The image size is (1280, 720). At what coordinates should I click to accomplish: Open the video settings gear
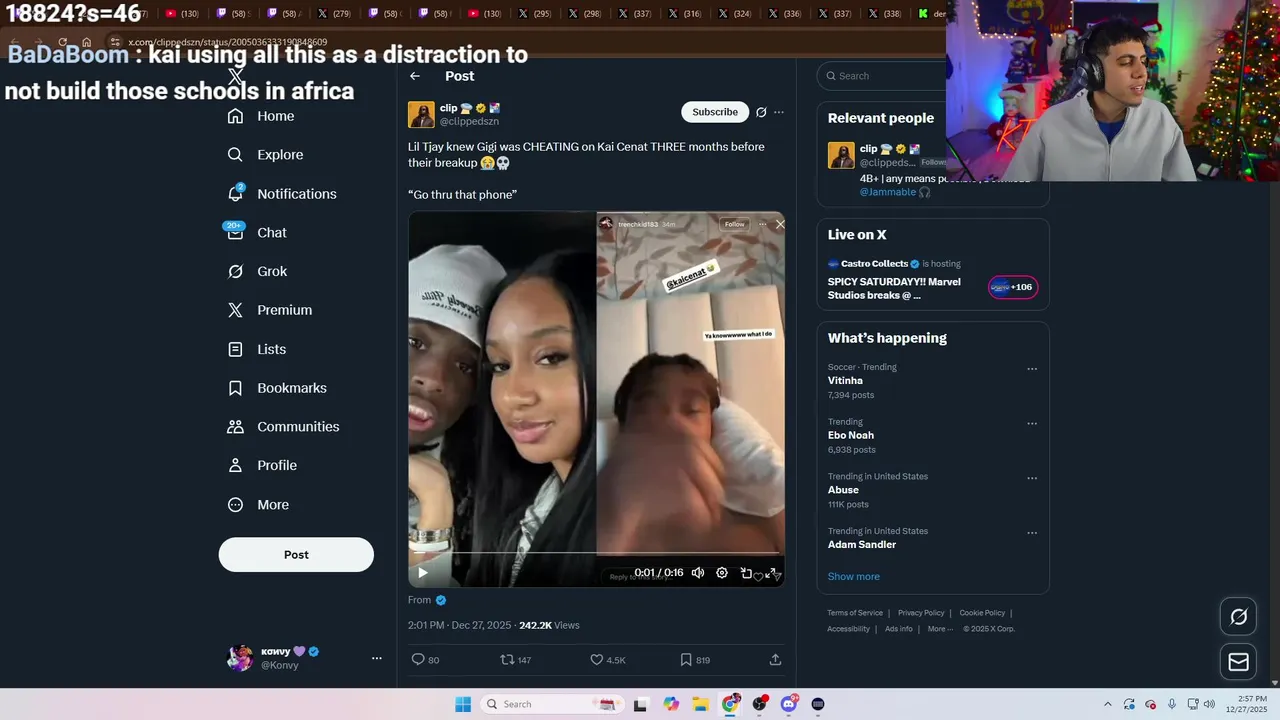(722, 573)
